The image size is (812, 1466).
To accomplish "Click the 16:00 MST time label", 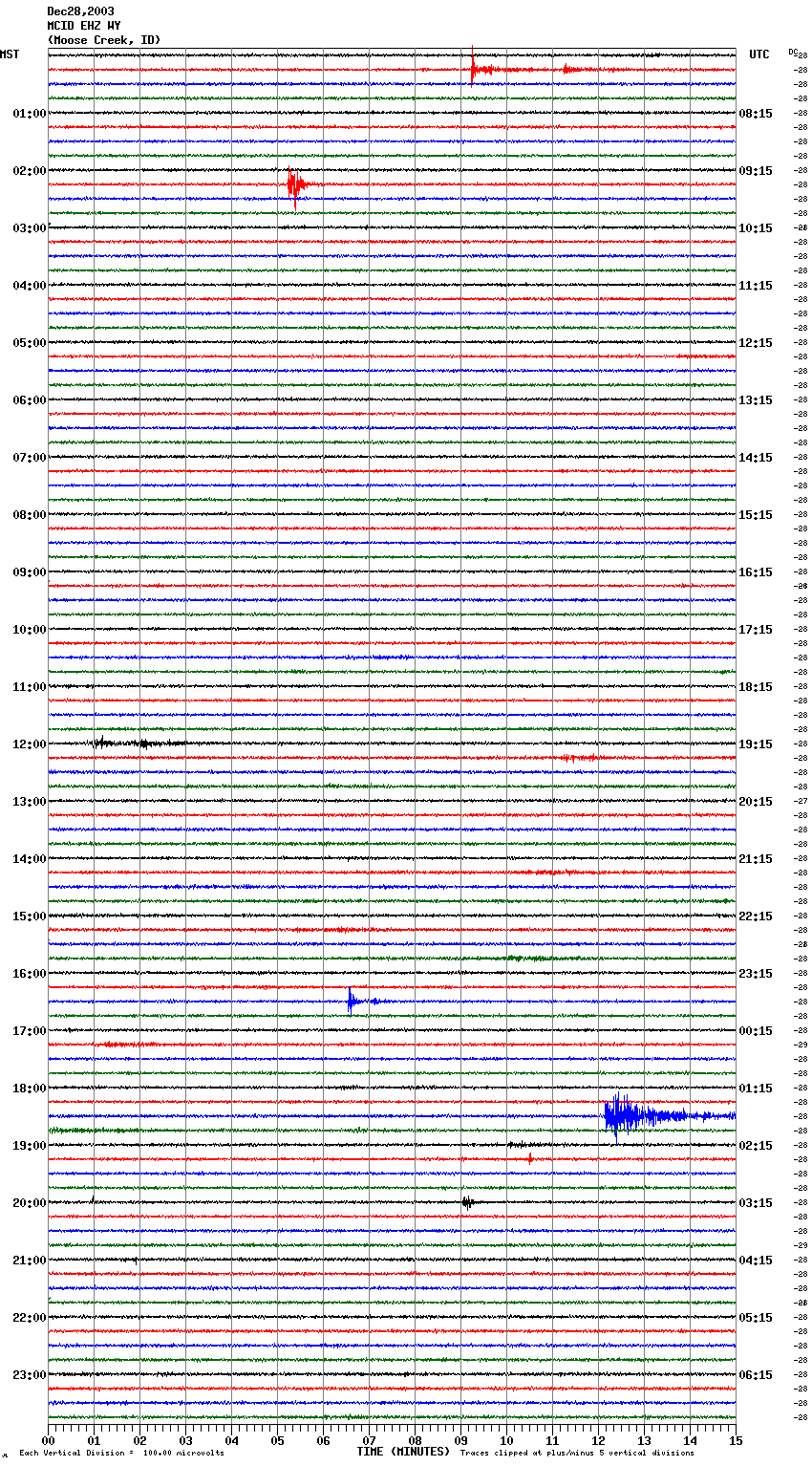I will 30,974.
